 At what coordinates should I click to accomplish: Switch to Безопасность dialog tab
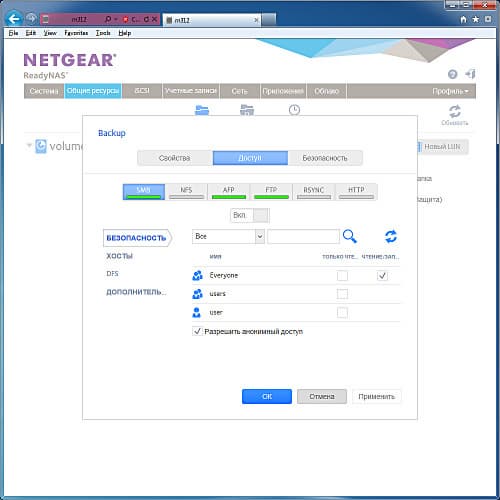[x=325, y=158]
